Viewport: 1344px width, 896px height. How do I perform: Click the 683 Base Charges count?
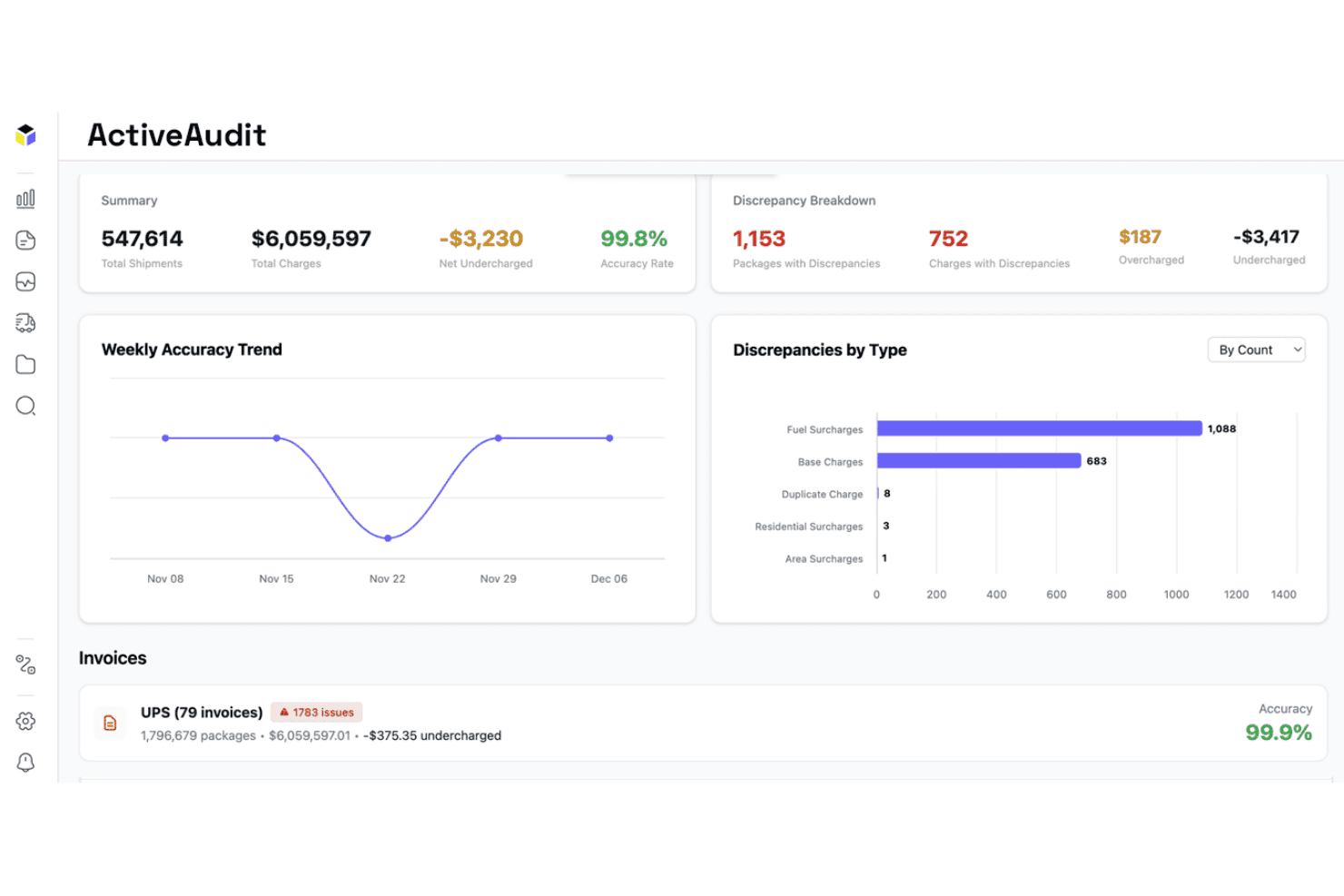(x=1097, y=461)
